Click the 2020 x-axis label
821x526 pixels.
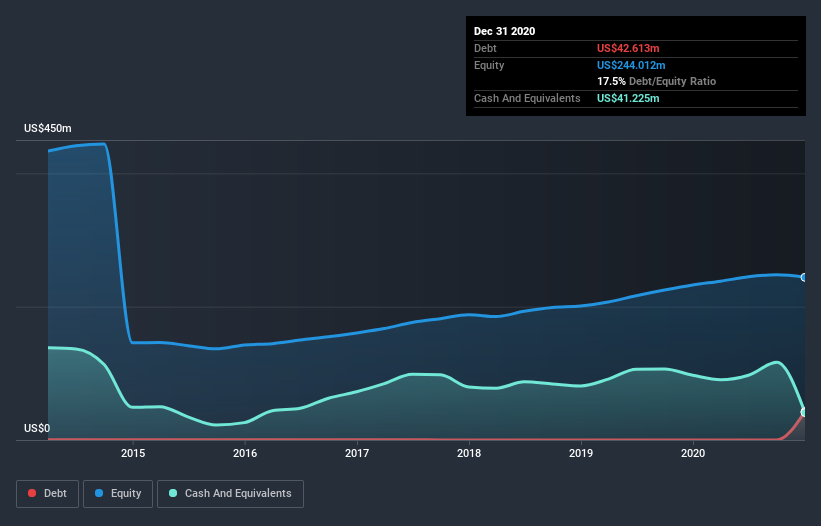(x=693, y=453)
